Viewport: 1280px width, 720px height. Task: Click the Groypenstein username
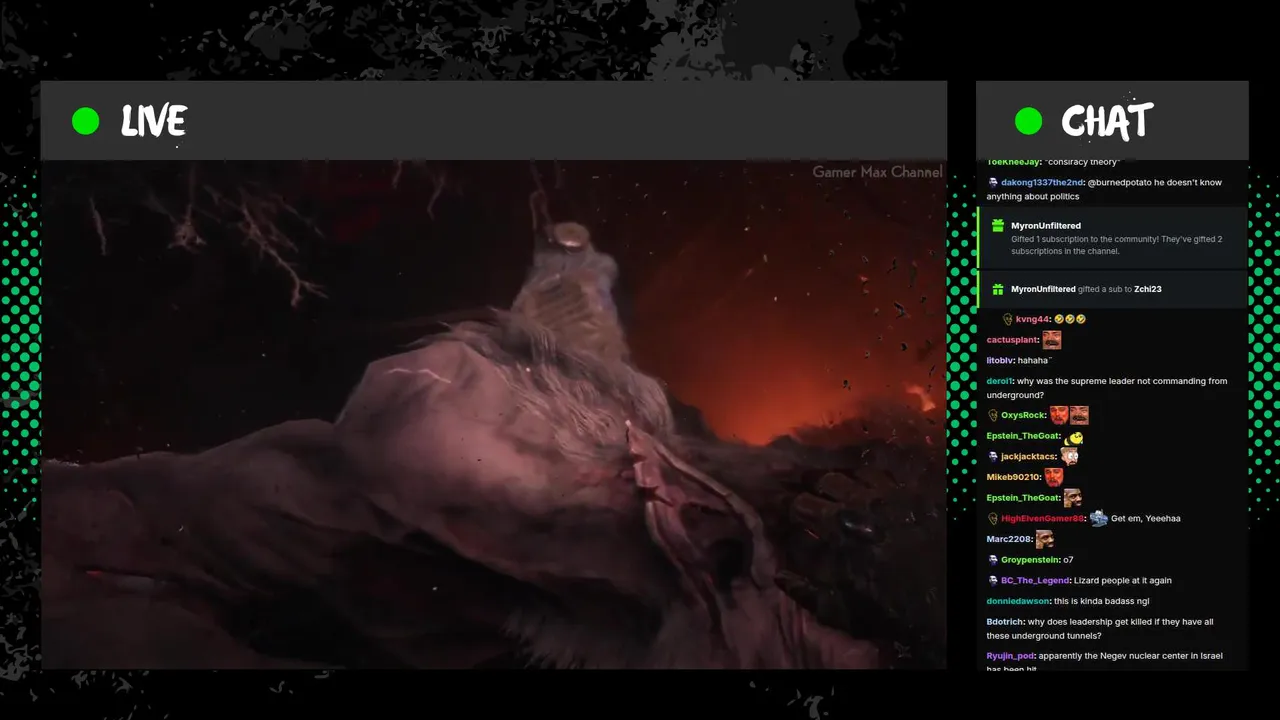pyautogui.click(x=1030, y=560)
